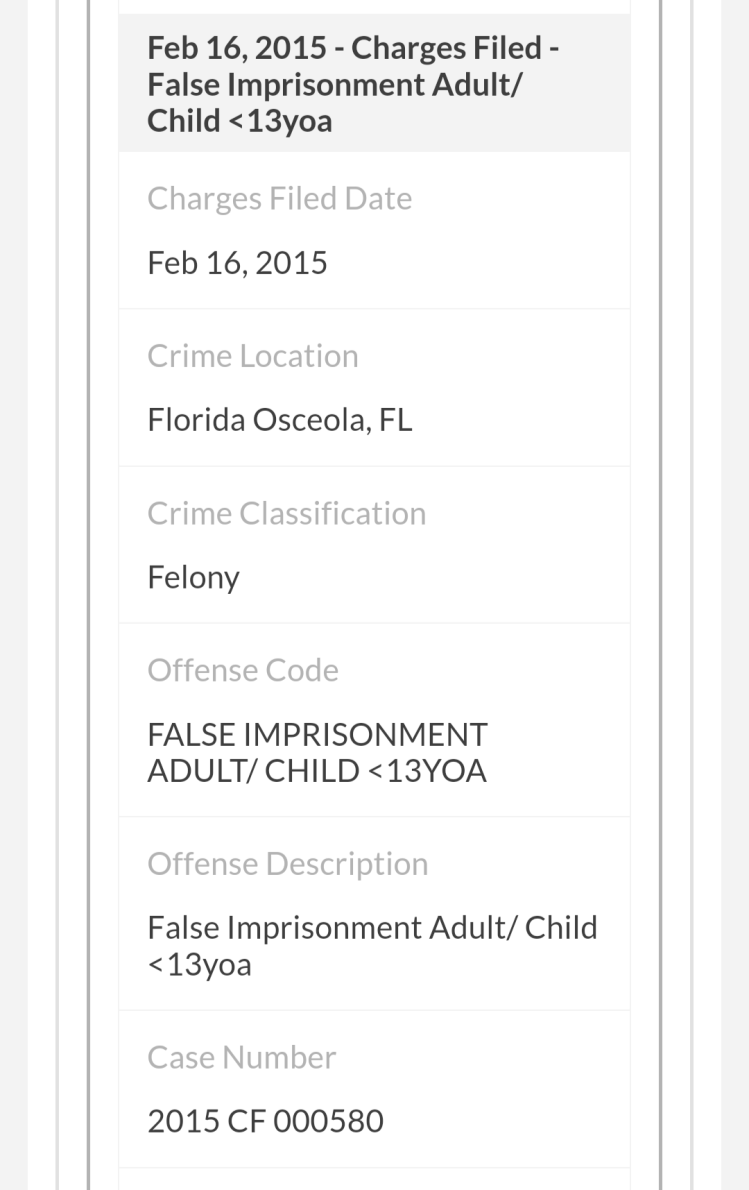Click the Offense Code label
This screenshot has height=1190, width=749.
point(243,670)
